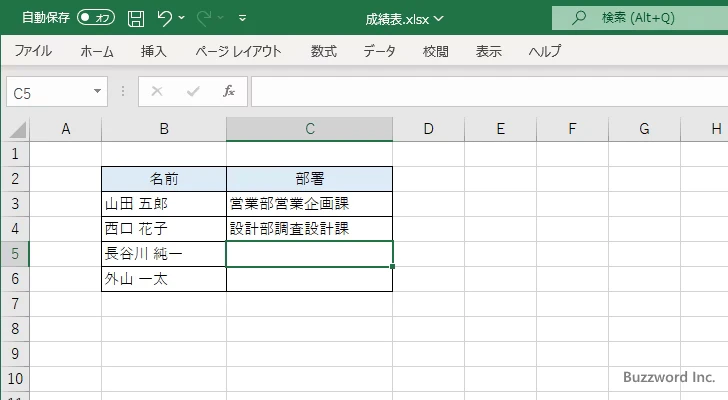The image size is (728, 400).
Task: Select the cell containing 営業部営業企画課
Action: [310, 204]
